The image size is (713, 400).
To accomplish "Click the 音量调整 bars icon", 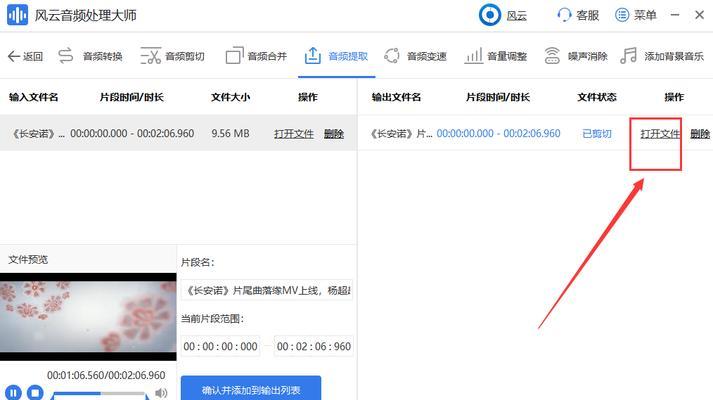I will pos(473,56).
